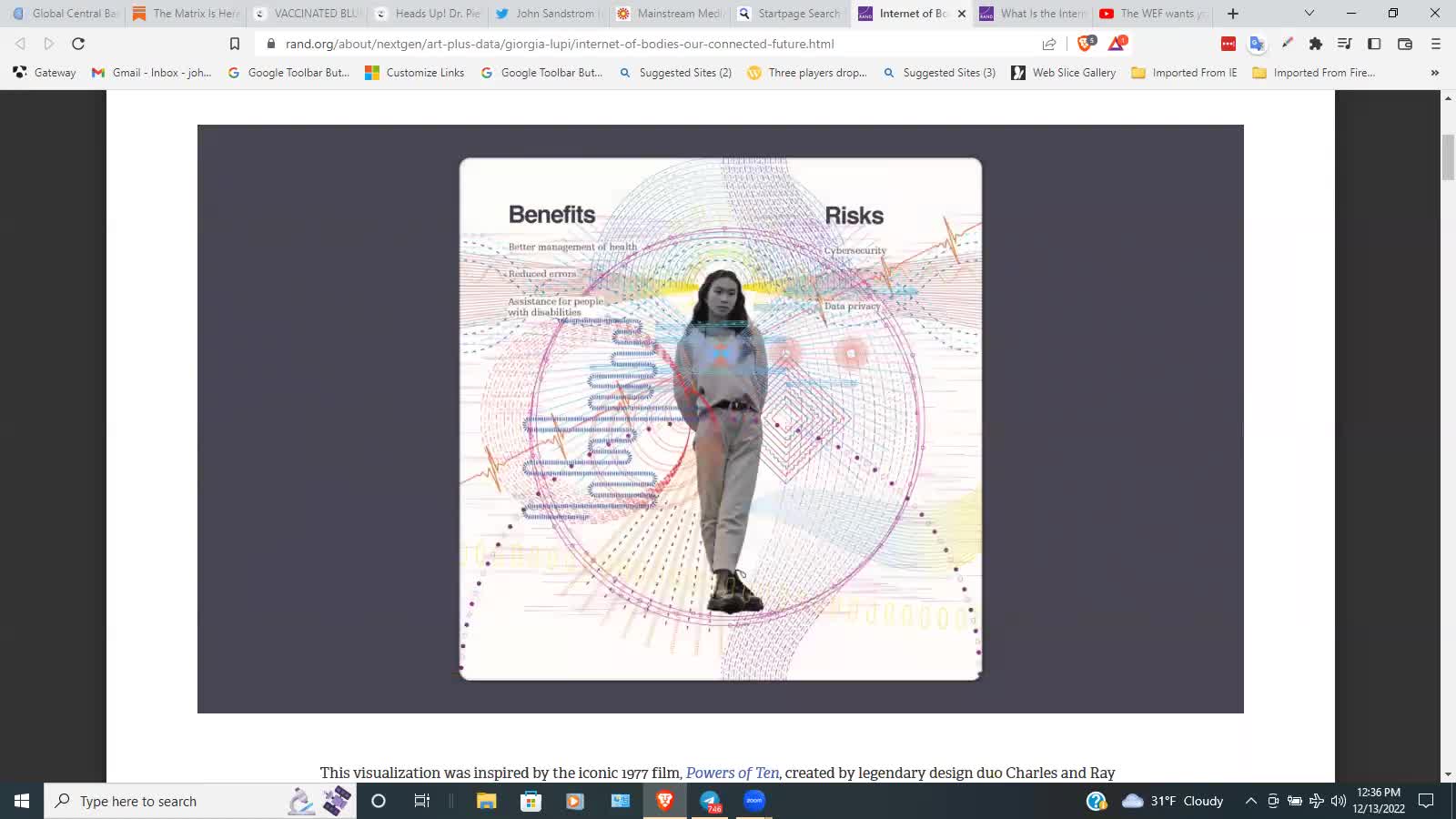Open the Brave main menu

coord(1436,44)
